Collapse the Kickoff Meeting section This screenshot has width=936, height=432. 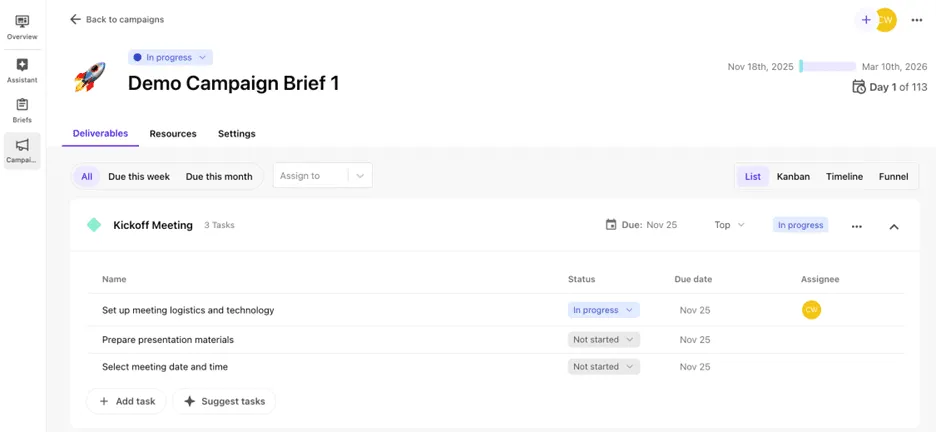click(x=894, y=226)
